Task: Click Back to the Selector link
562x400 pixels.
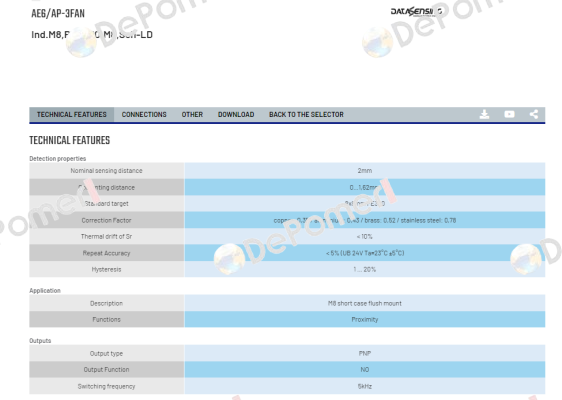Action: (x=306, y=115)
